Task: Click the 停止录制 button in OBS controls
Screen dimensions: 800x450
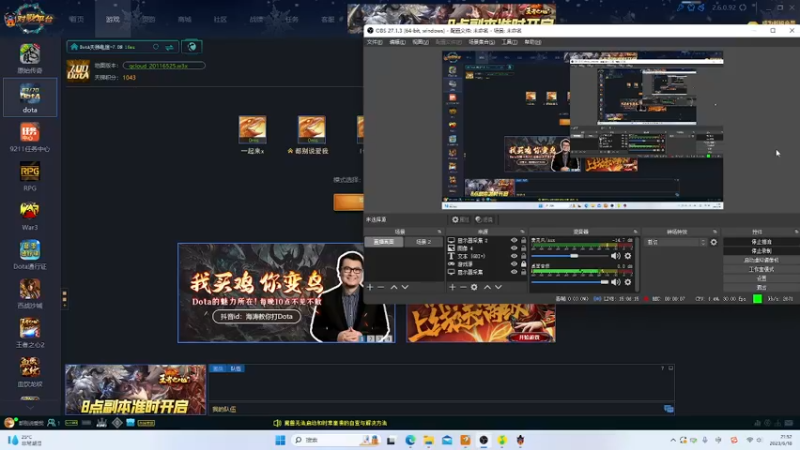Action: (x=761, y=251)
